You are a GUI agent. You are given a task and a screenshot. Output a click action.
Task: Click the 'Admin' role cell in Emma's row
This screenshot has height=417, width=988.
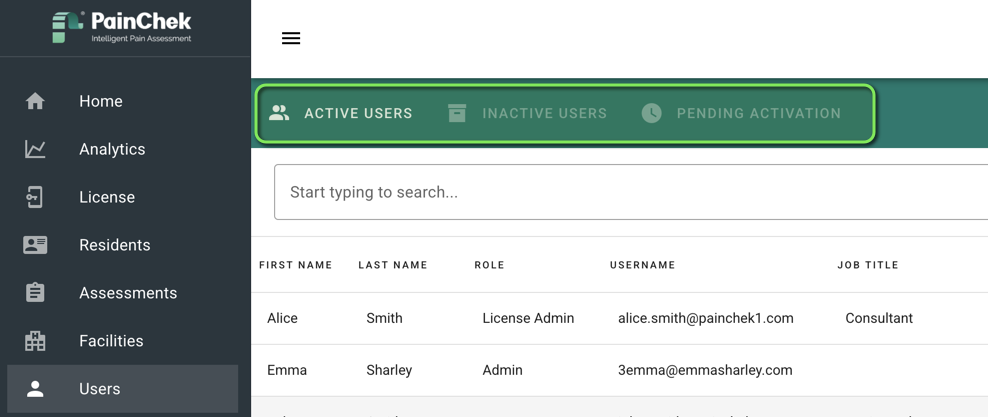tap(502, 370)
